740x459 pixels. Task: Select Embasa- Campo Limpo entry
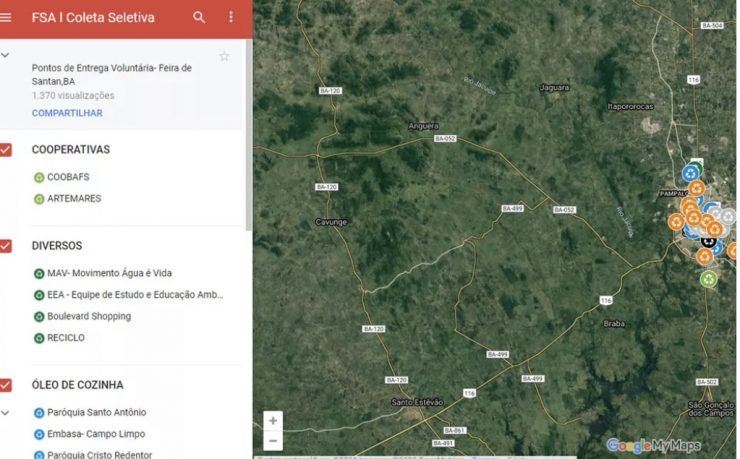(x=96, y=434)
